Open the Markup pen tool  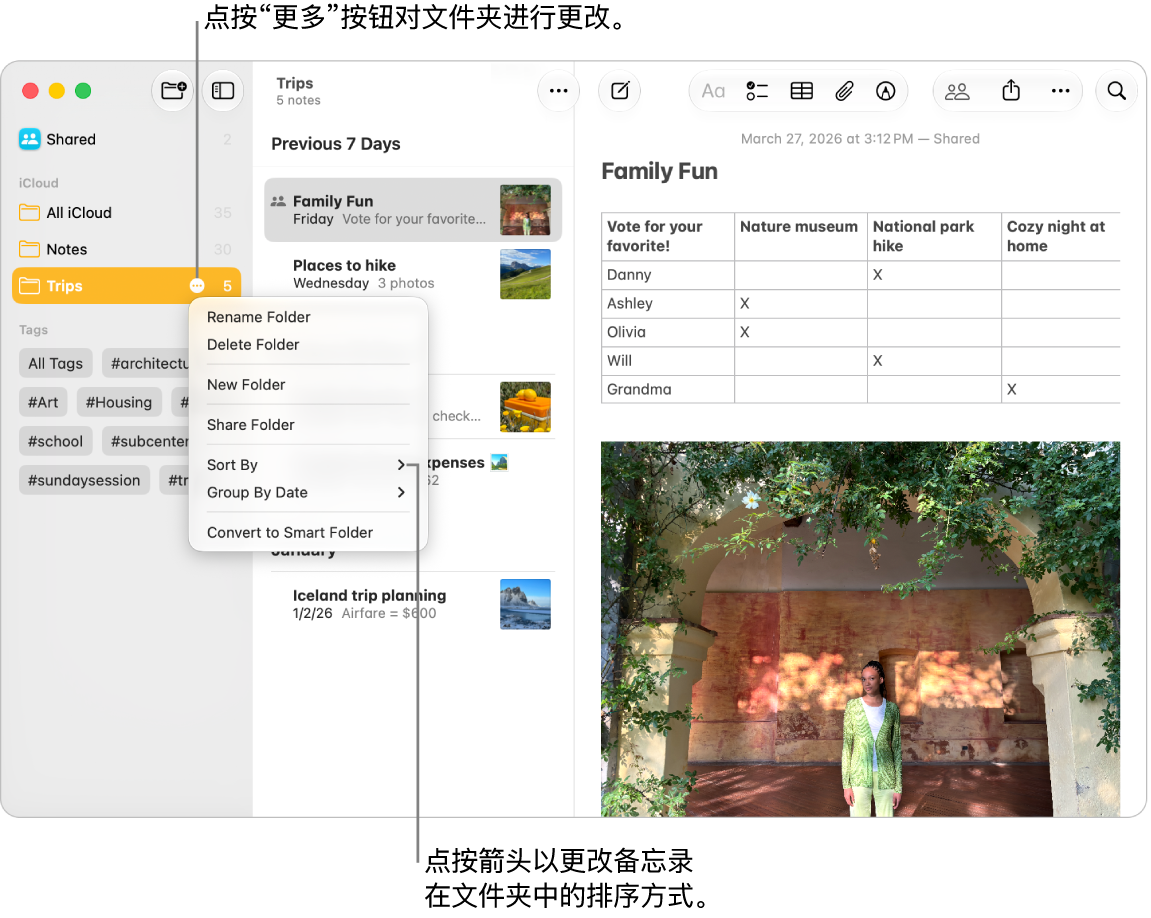[886, 91]
